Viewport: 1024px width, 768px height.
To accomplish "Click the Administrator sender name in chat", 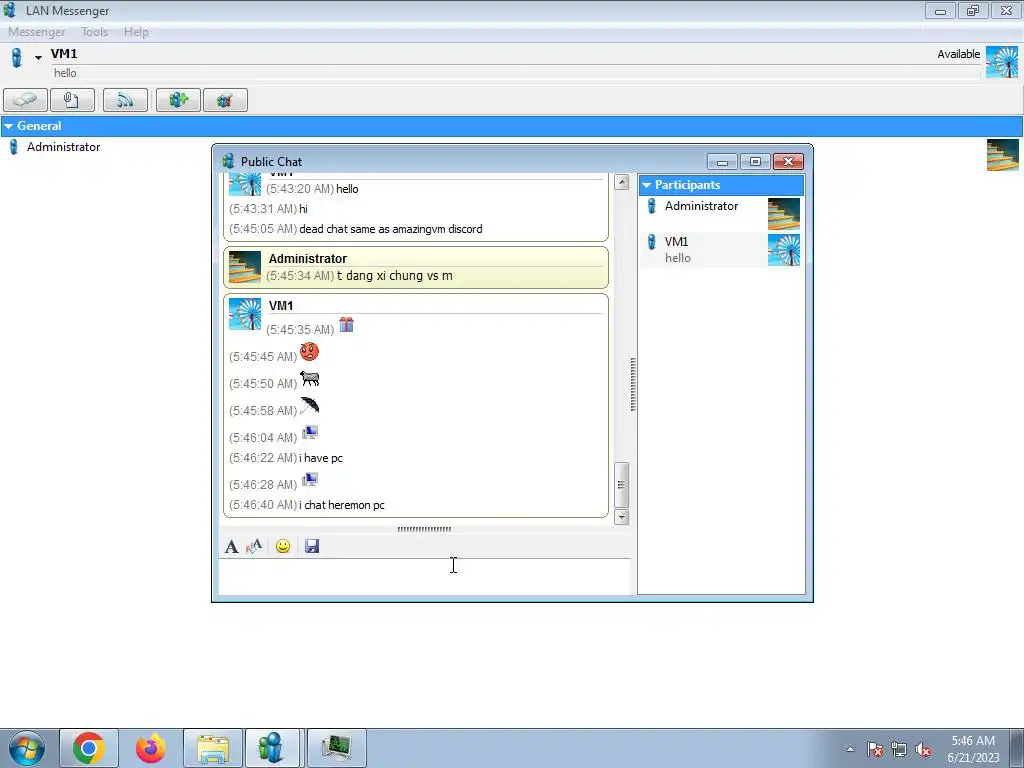I will (308, 259).
